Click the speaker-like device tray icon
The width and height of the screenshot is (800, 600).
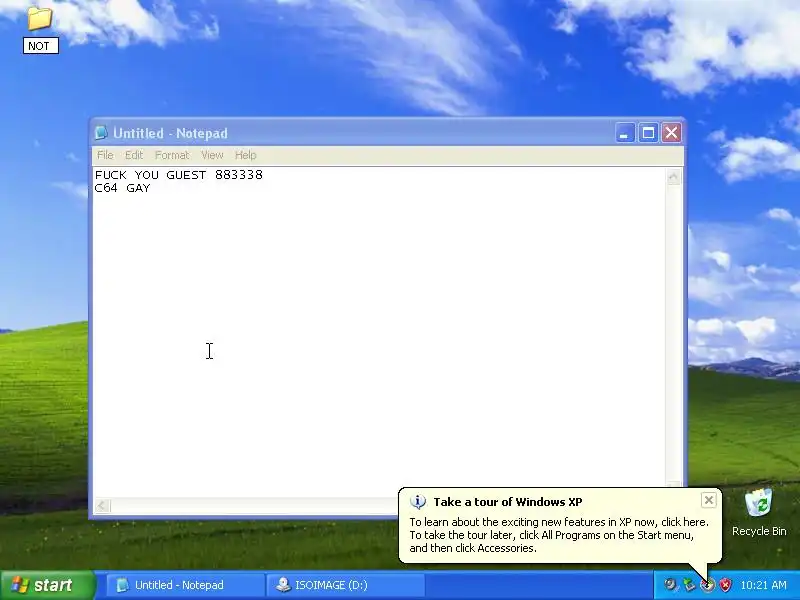(x=670, y=585)
